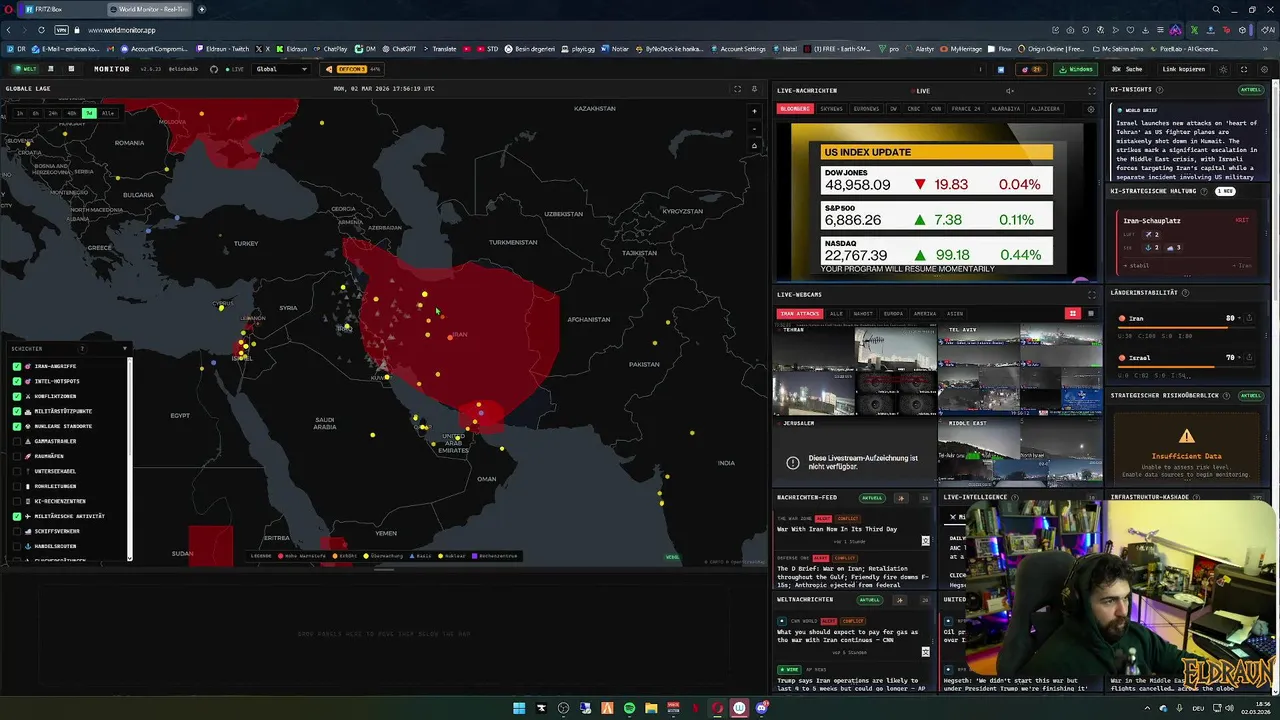The image size is (1280, 720).
Task: Select the Bloomberg news tab
Action: click(796, 109)
